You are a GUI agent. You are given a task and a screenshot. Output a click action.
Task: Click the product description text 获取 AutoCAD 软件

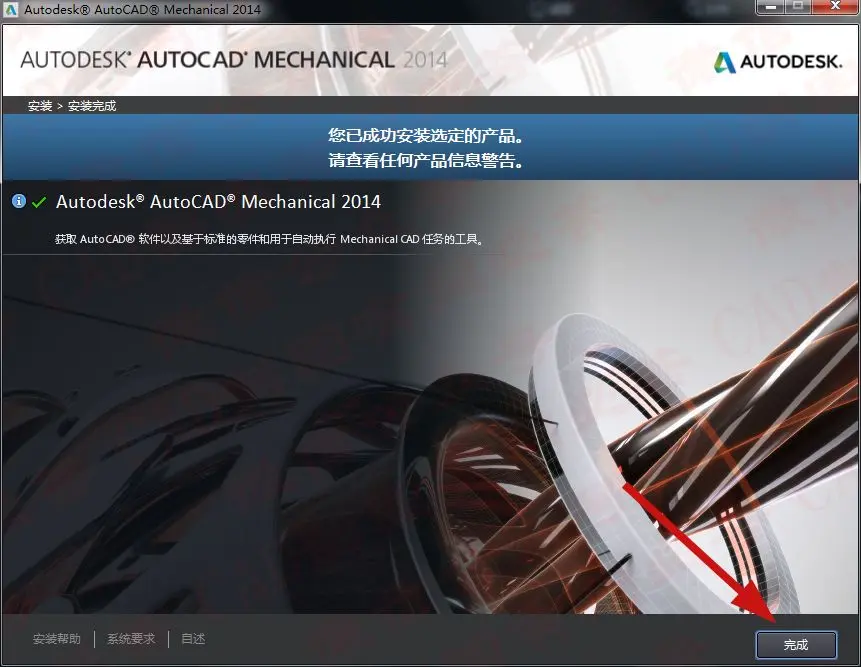[269, 239]
